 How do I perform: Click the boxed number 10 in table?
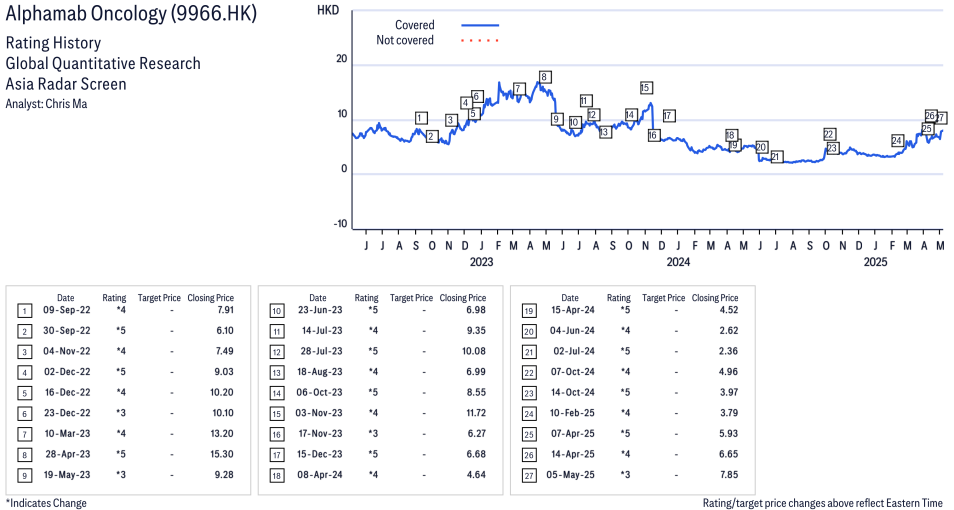pyautogui.click(x=277, y=312)
